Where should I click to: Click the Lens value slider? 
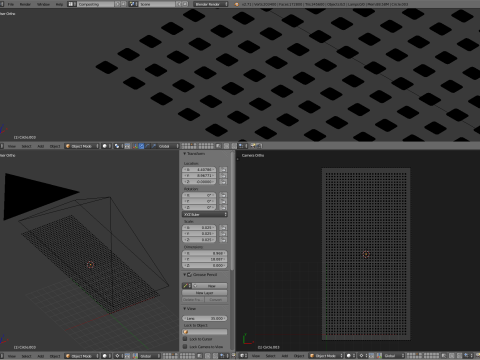pyautogui.click(x=205, y=318)
